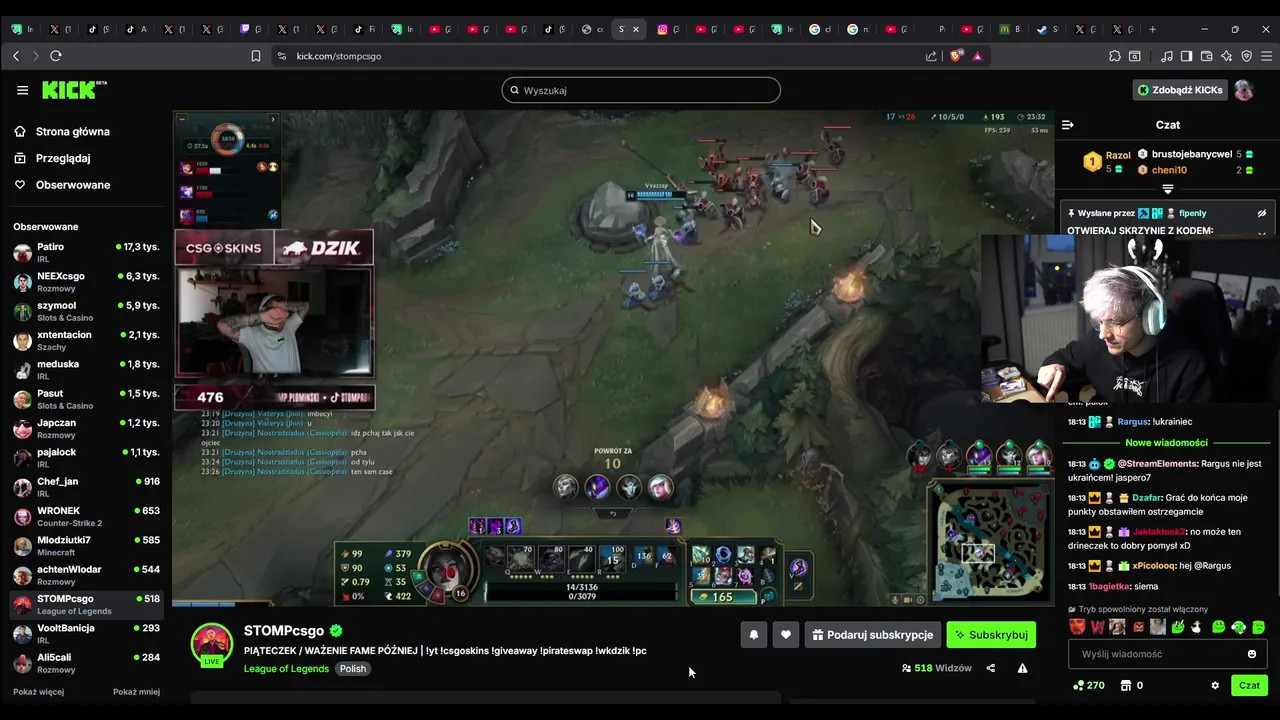Open VooltBanicja channel in followed list

(86, 634)
